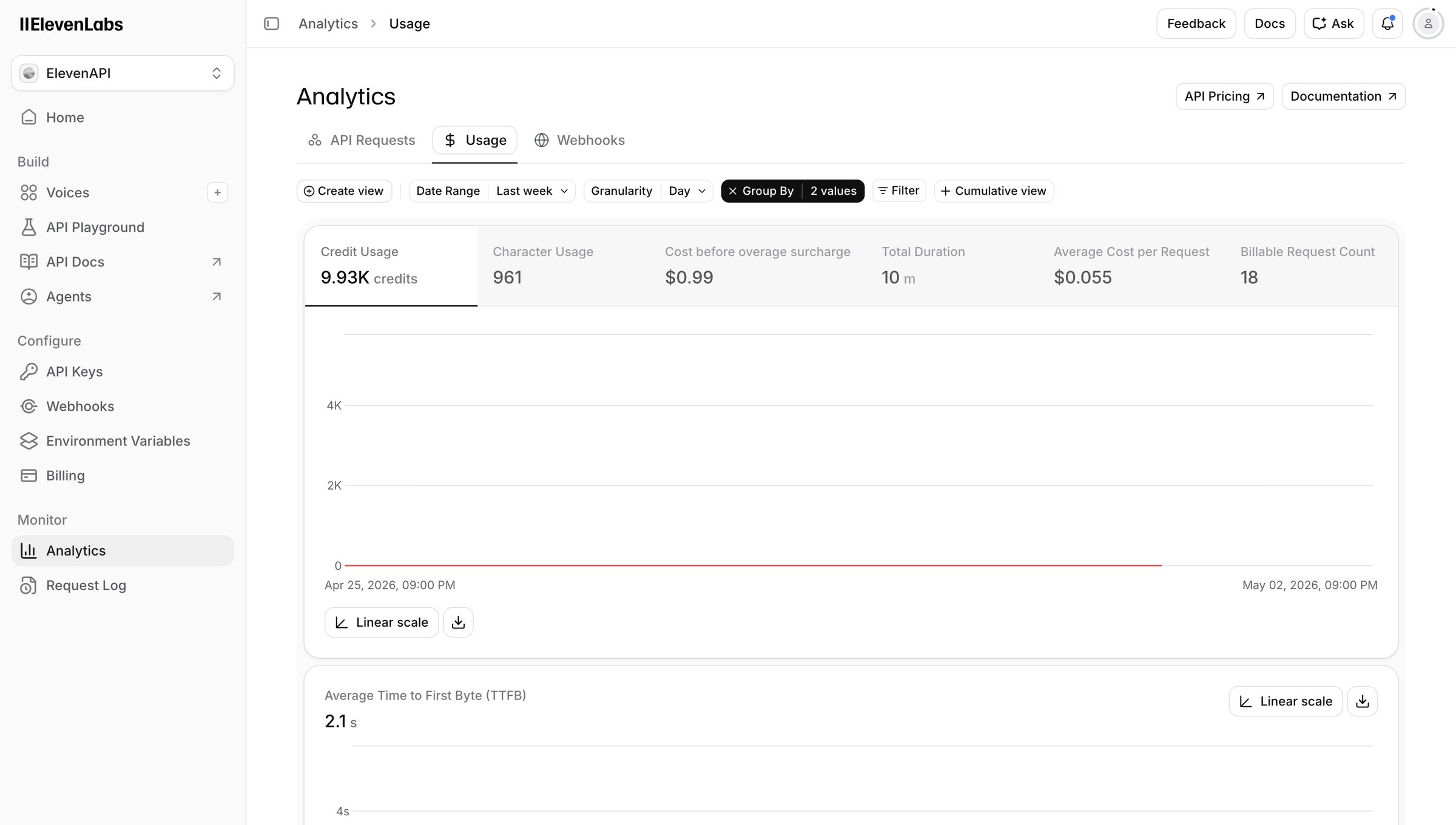Select Billable Request Count metric
The width and height of the screenshot is (1456, 825).
coord(1312,266)
